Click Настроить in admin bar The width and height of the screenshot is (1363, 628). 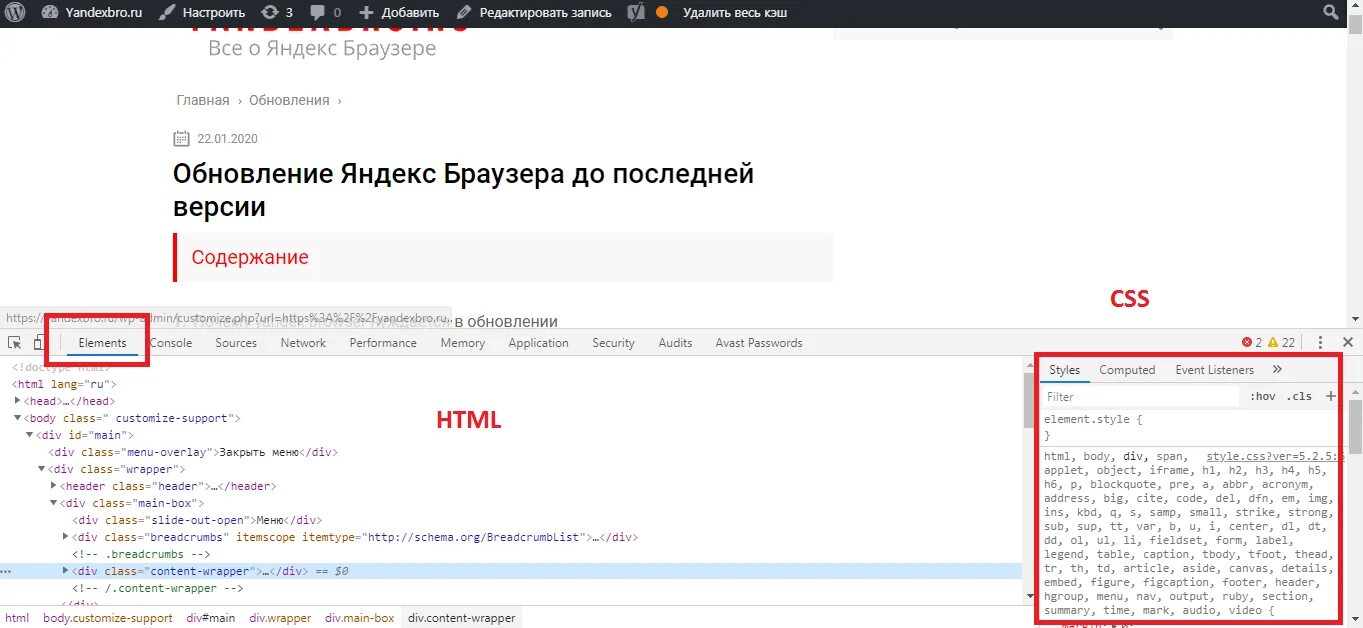pos(202,13)
